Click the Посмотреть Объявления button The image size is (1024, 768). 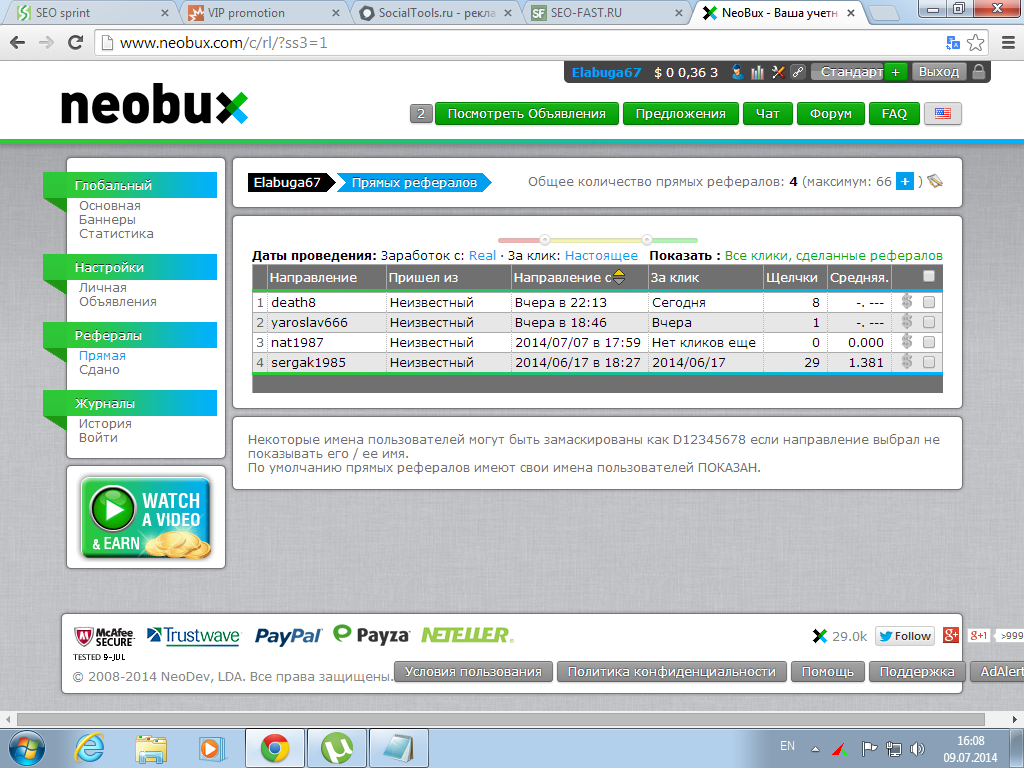pyautogui.click(x=526, y=114)
